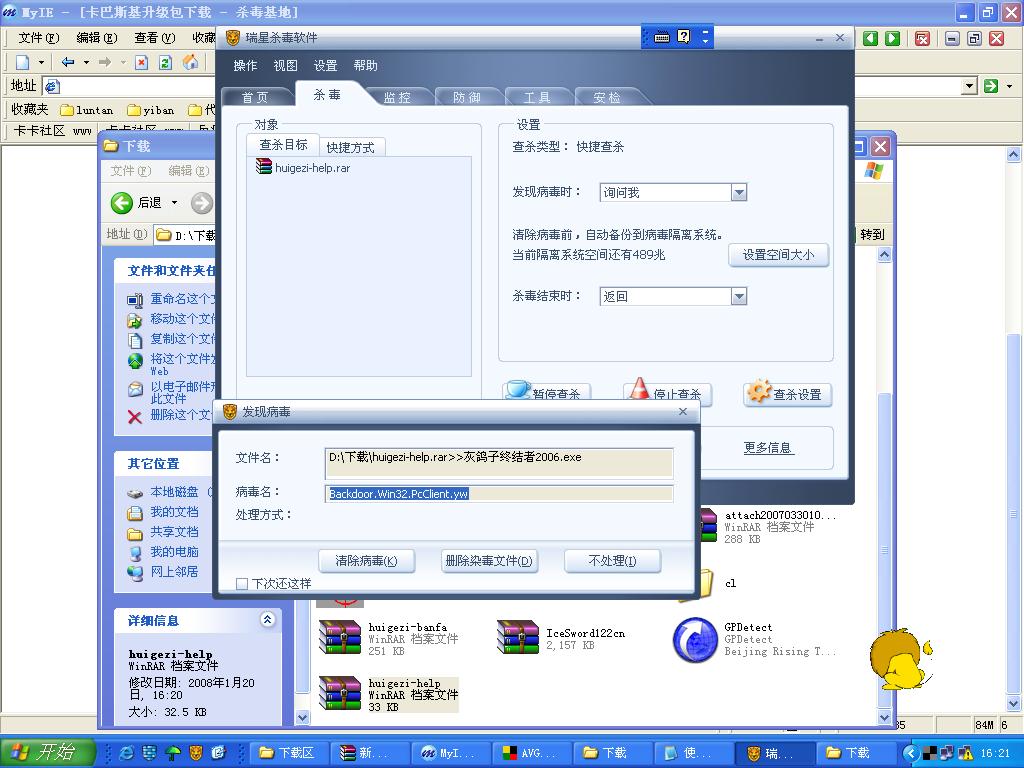Click the MyIE refresh icon
The image size is (1024, 768).
[166, 63]
